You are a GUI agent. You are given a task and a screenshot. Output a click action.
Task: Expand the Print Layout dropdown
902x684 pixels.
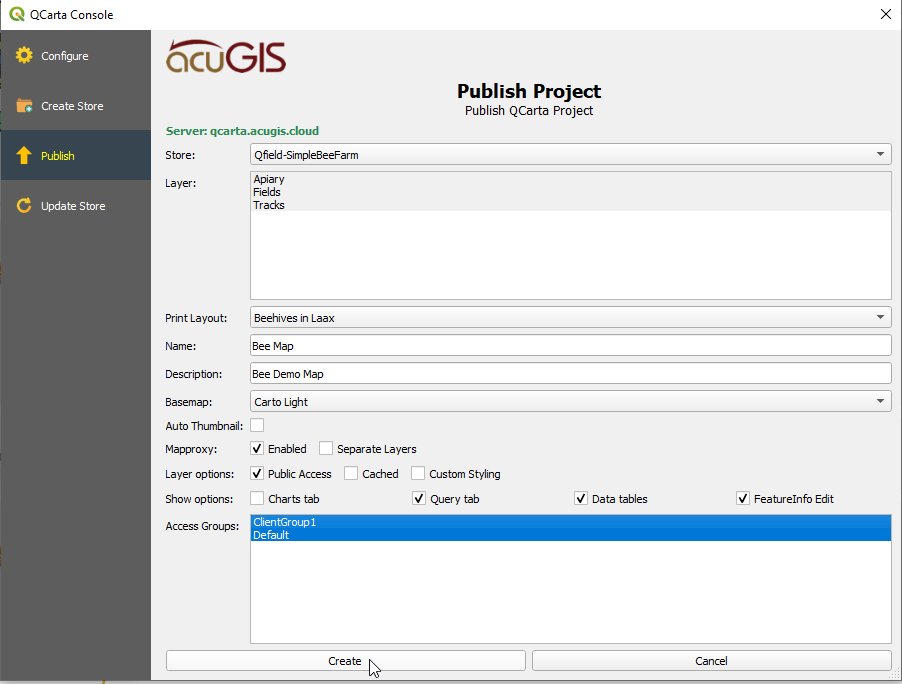coord(570,318)
